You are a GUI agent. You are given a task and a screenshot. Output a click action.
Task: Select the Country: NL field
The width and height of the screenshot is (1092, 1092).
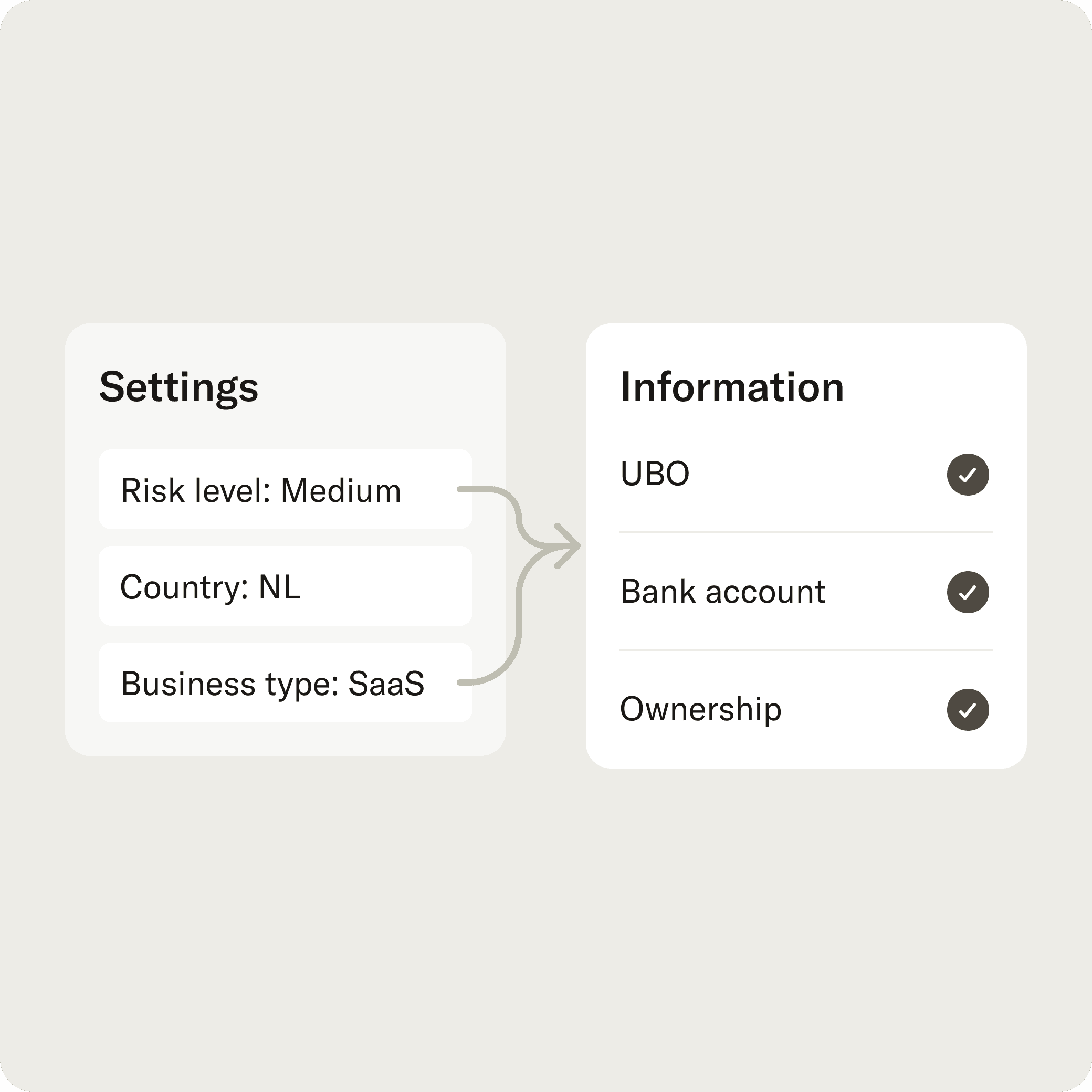point(286,586)
